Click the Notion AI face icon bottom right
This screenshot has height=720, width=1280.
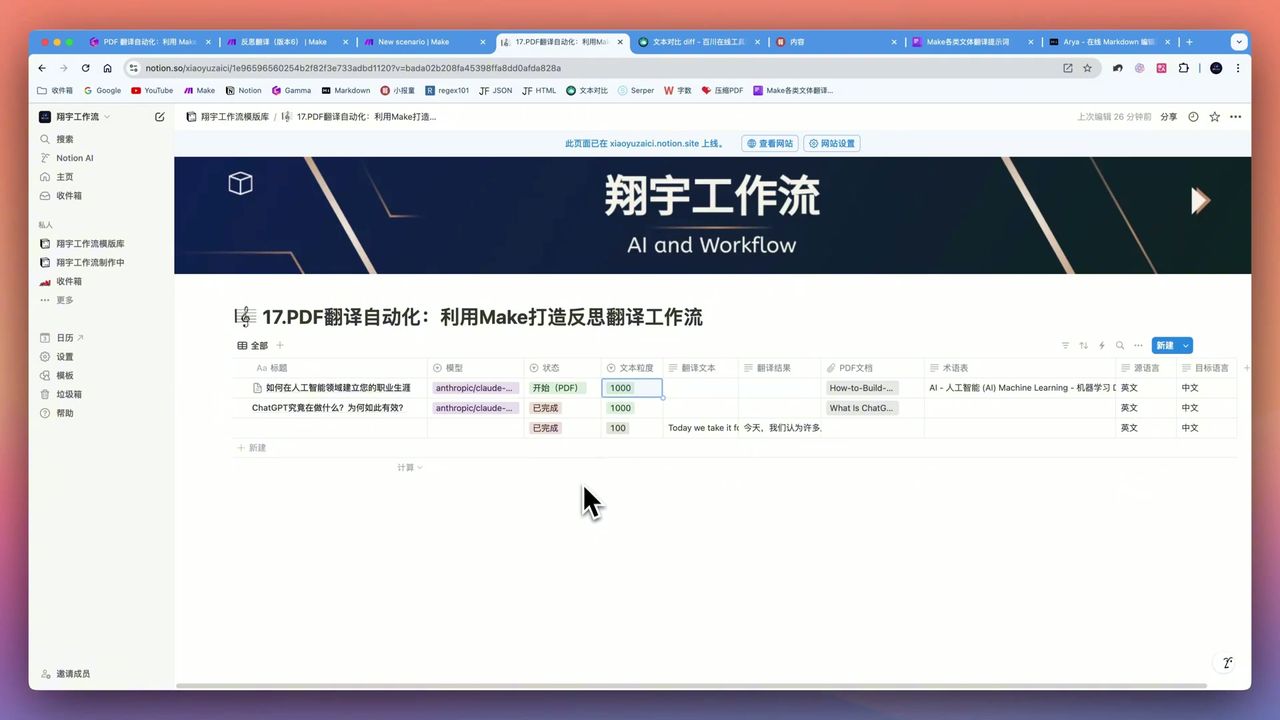point(1227,662)
